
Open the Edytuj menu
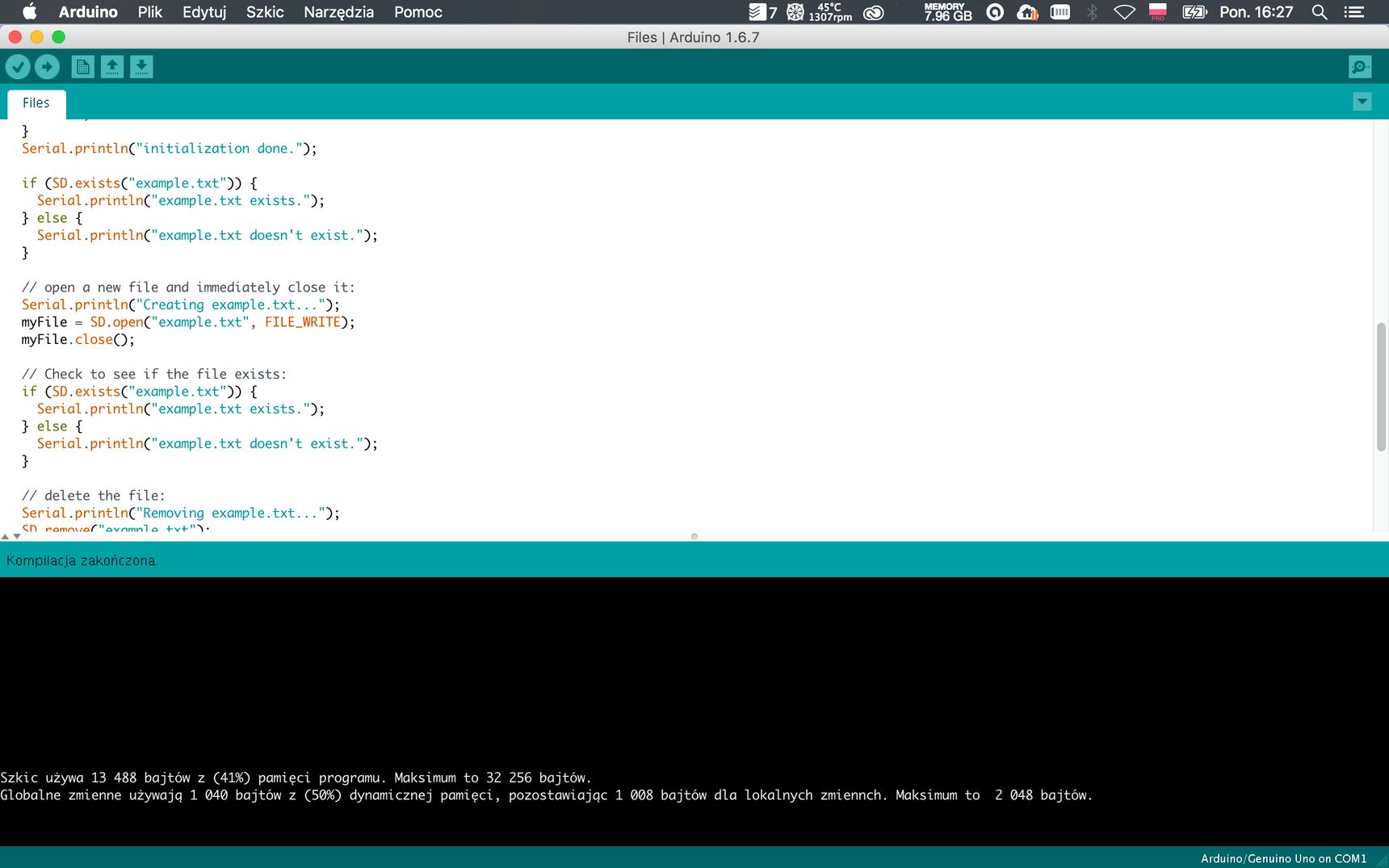click(204, 12)
